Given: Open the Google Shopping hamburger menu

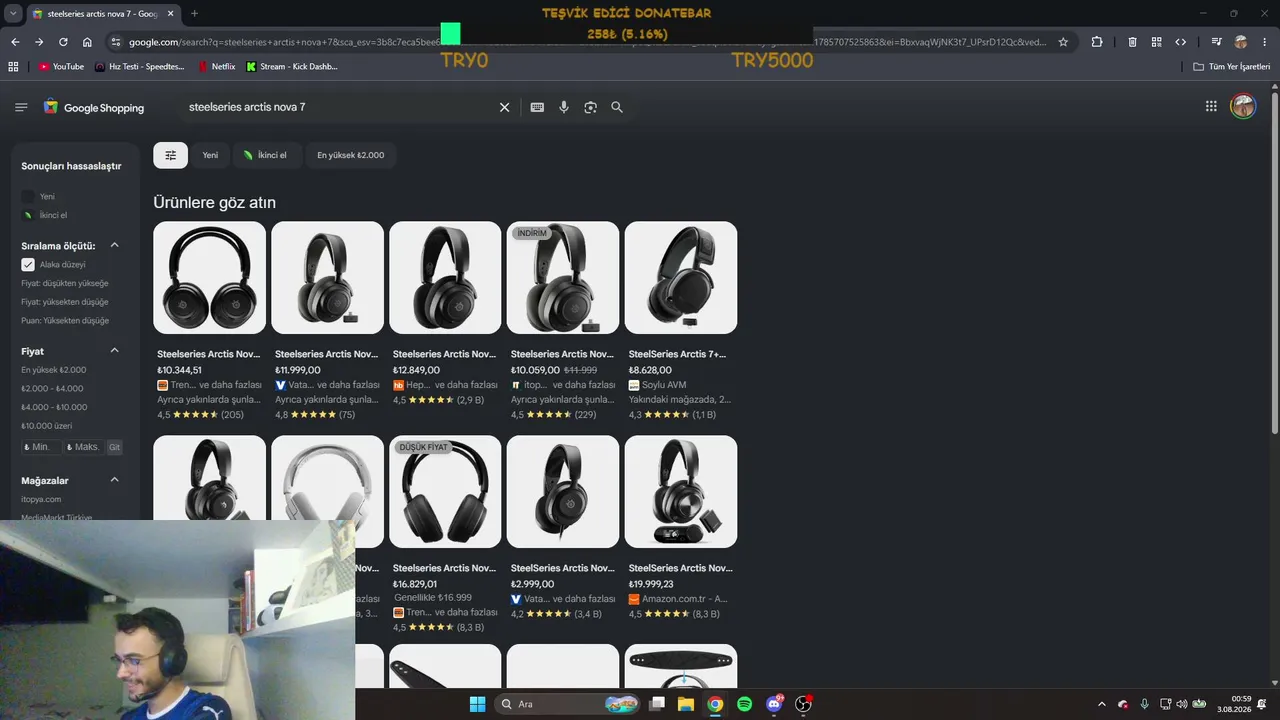Looking at the screenshot, I should click(21, 107).
